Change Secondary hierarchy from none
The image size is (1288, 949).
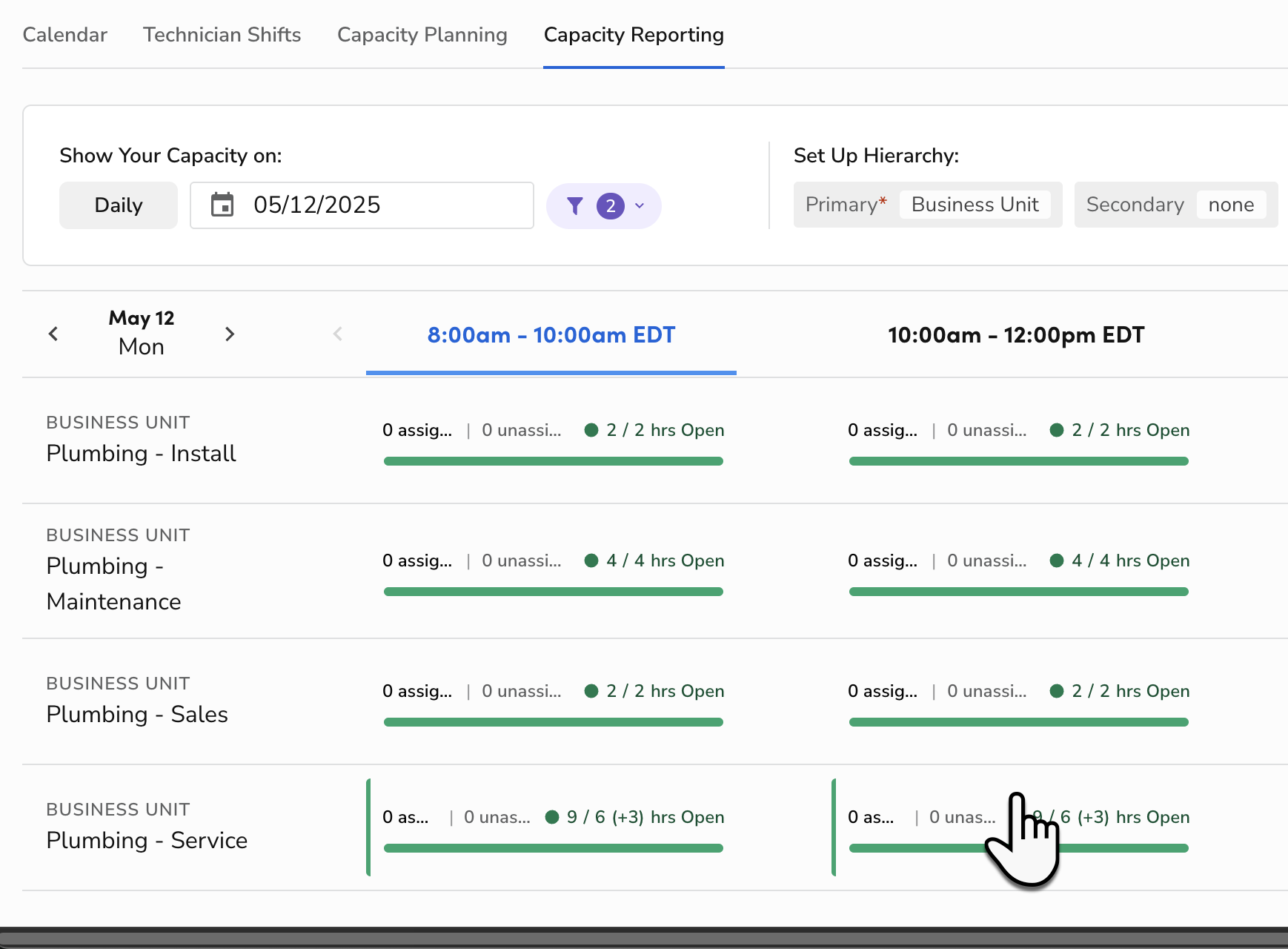1232,205
